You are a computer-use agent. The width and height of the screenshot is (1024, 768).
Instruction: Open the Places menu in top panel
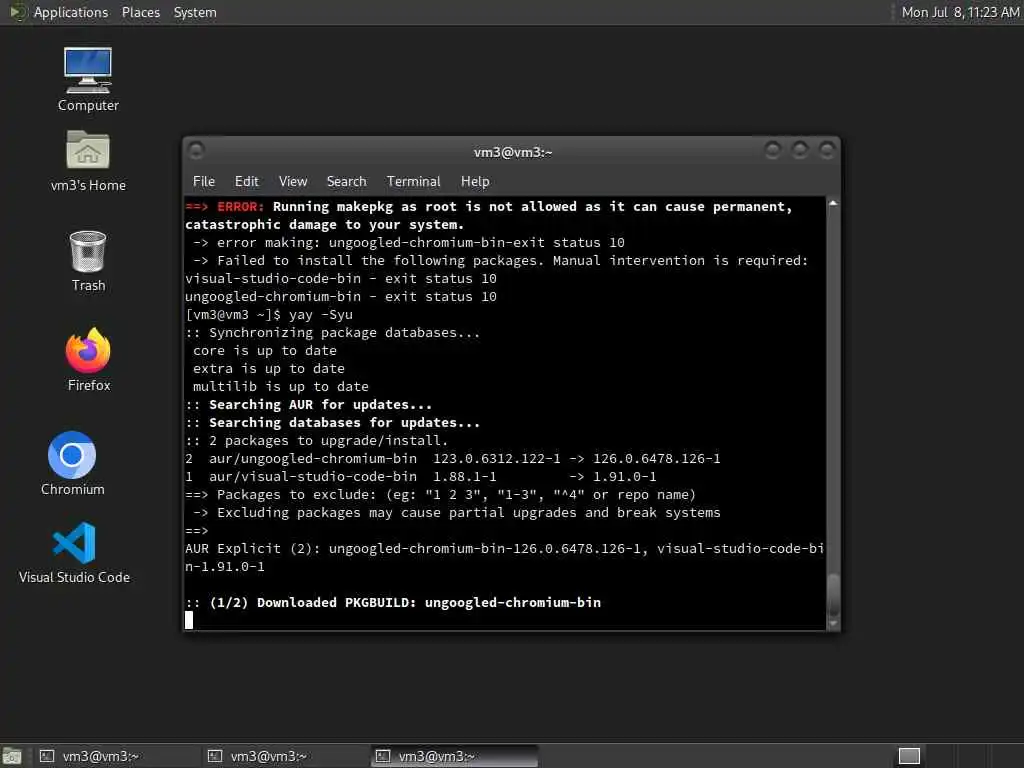click(x=140, y=12)
